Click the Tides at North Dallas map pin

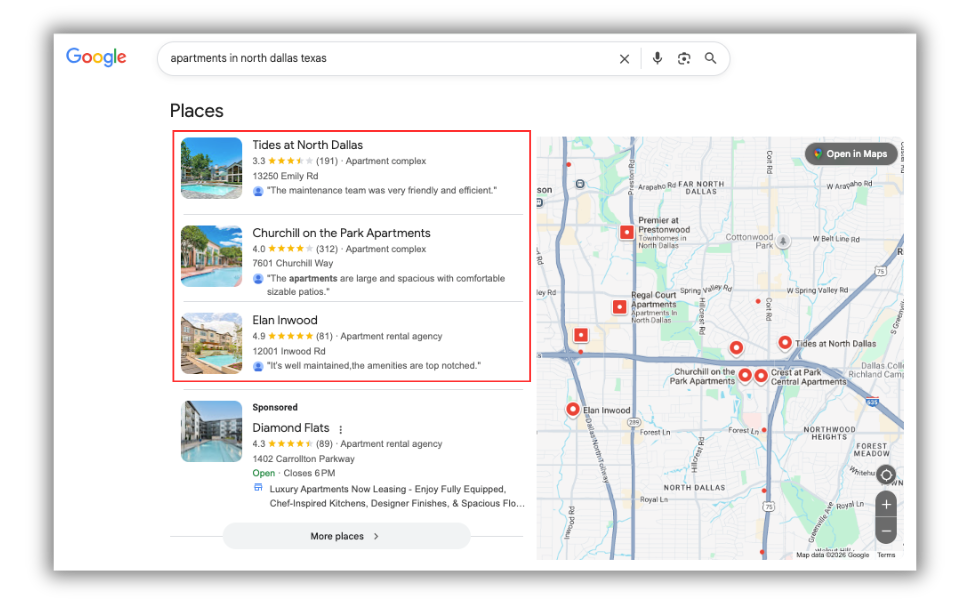point(785,343)
